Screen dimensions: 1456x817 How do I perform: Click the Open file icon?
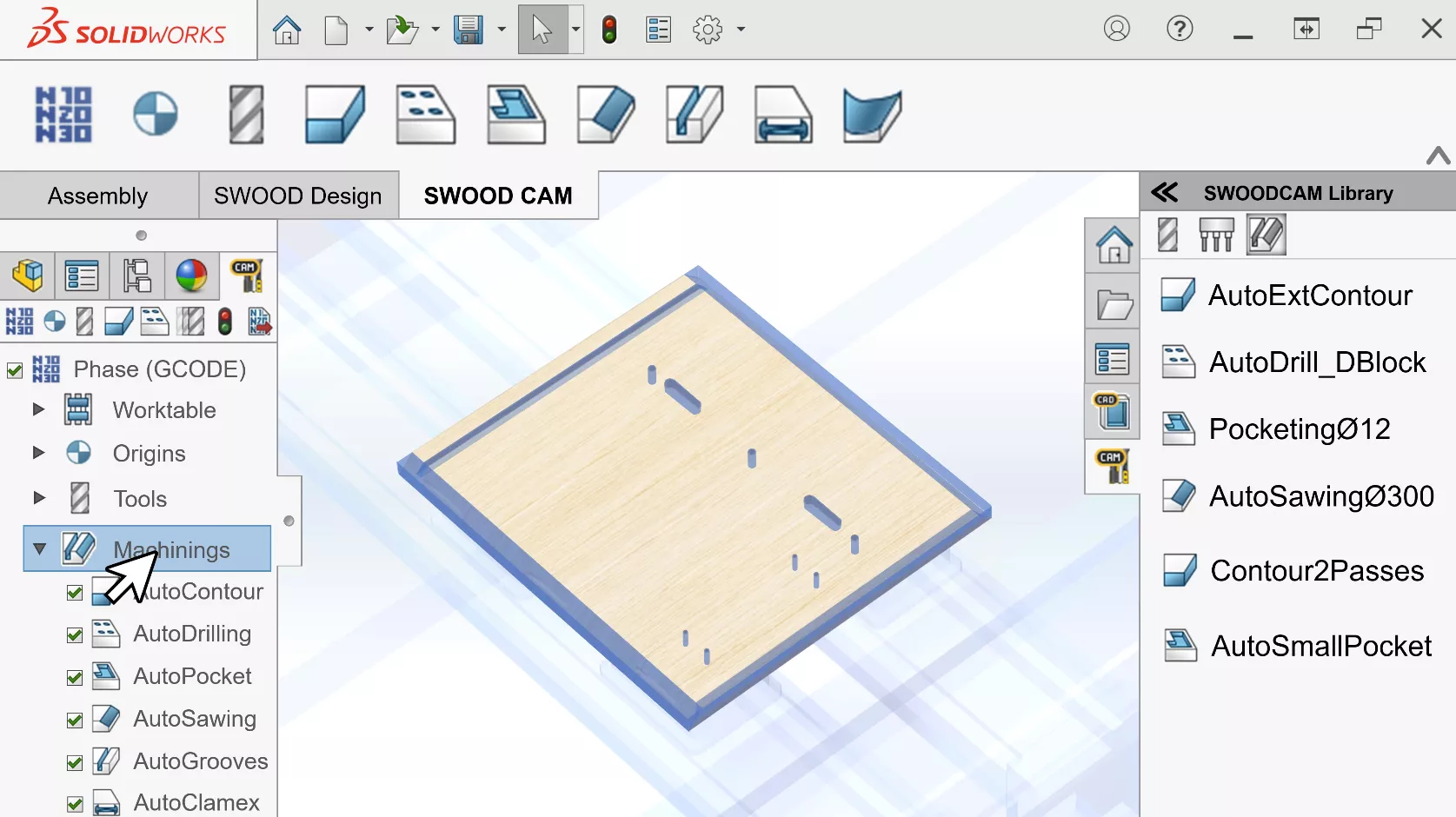tap(402, 30)
